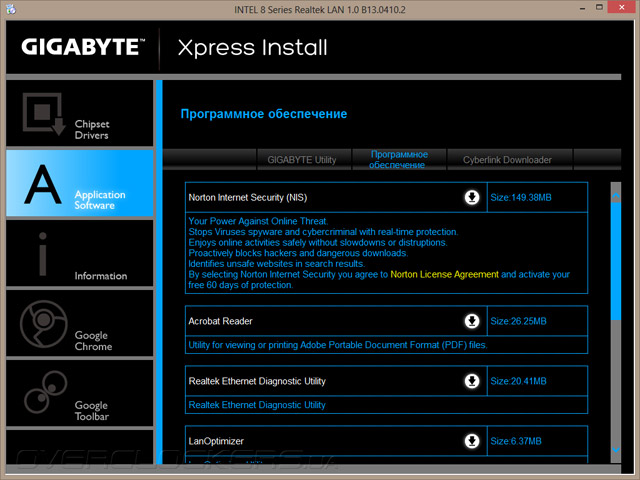
Task: Click the Size:149.38MB value
Action: (521, 198)
